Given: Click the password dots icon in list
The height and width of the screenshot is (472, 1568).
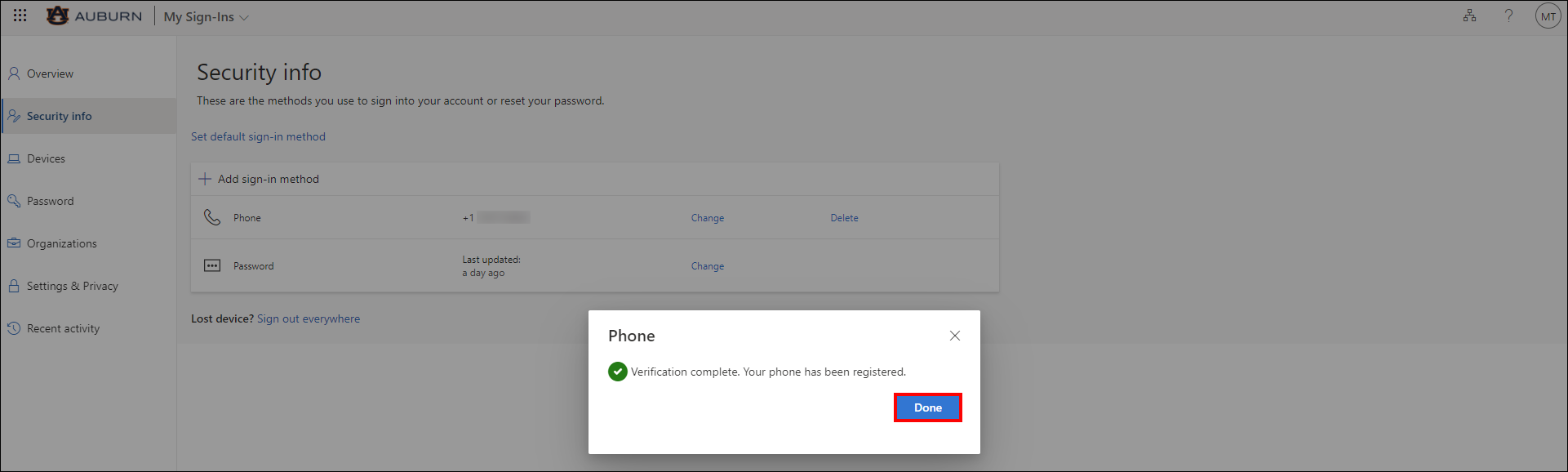Looking at the screenshot, I should coord(212,265).
